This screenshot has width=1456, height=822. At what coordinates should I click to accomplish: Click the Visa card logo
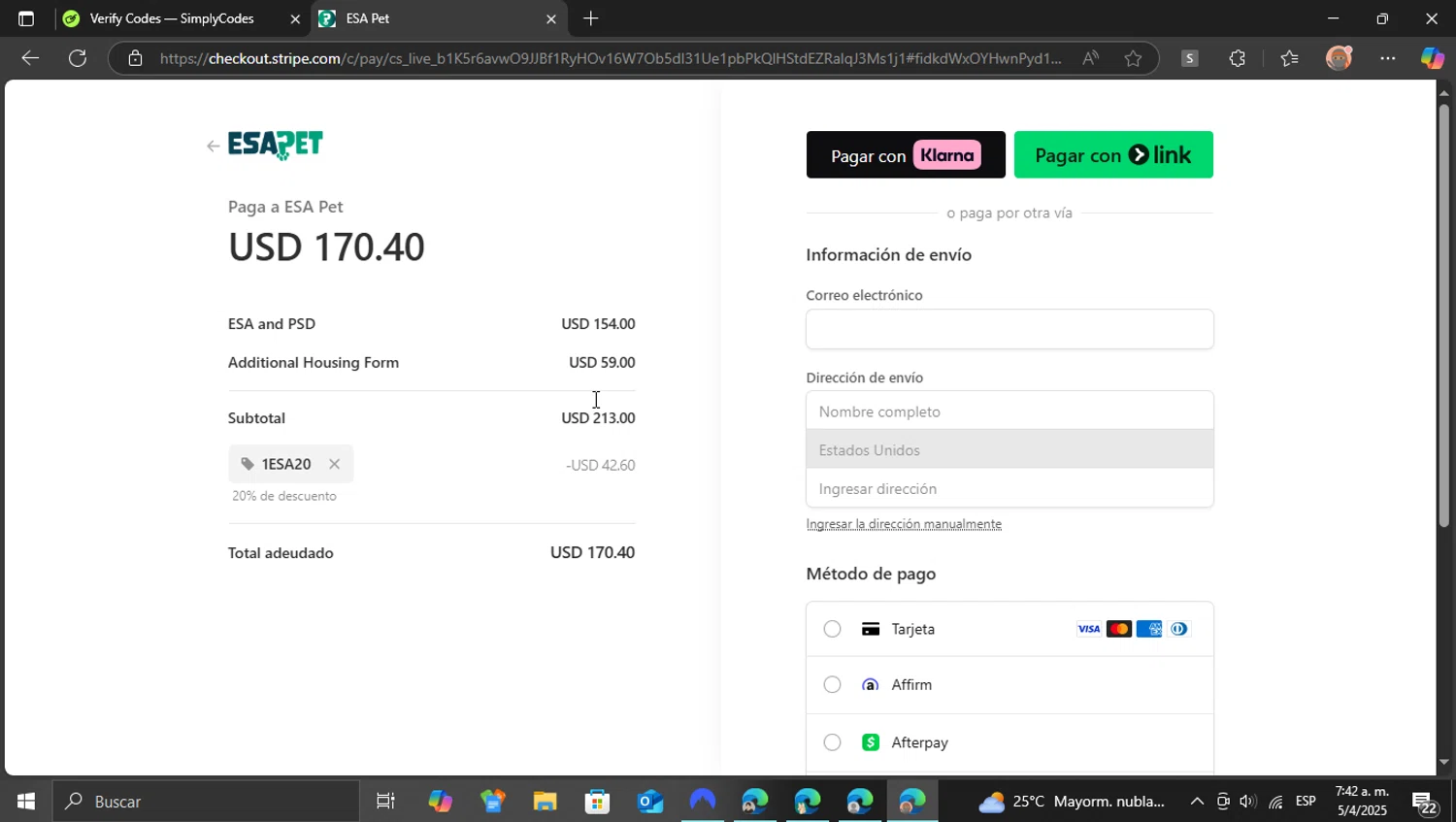(x=1089, y=629)
